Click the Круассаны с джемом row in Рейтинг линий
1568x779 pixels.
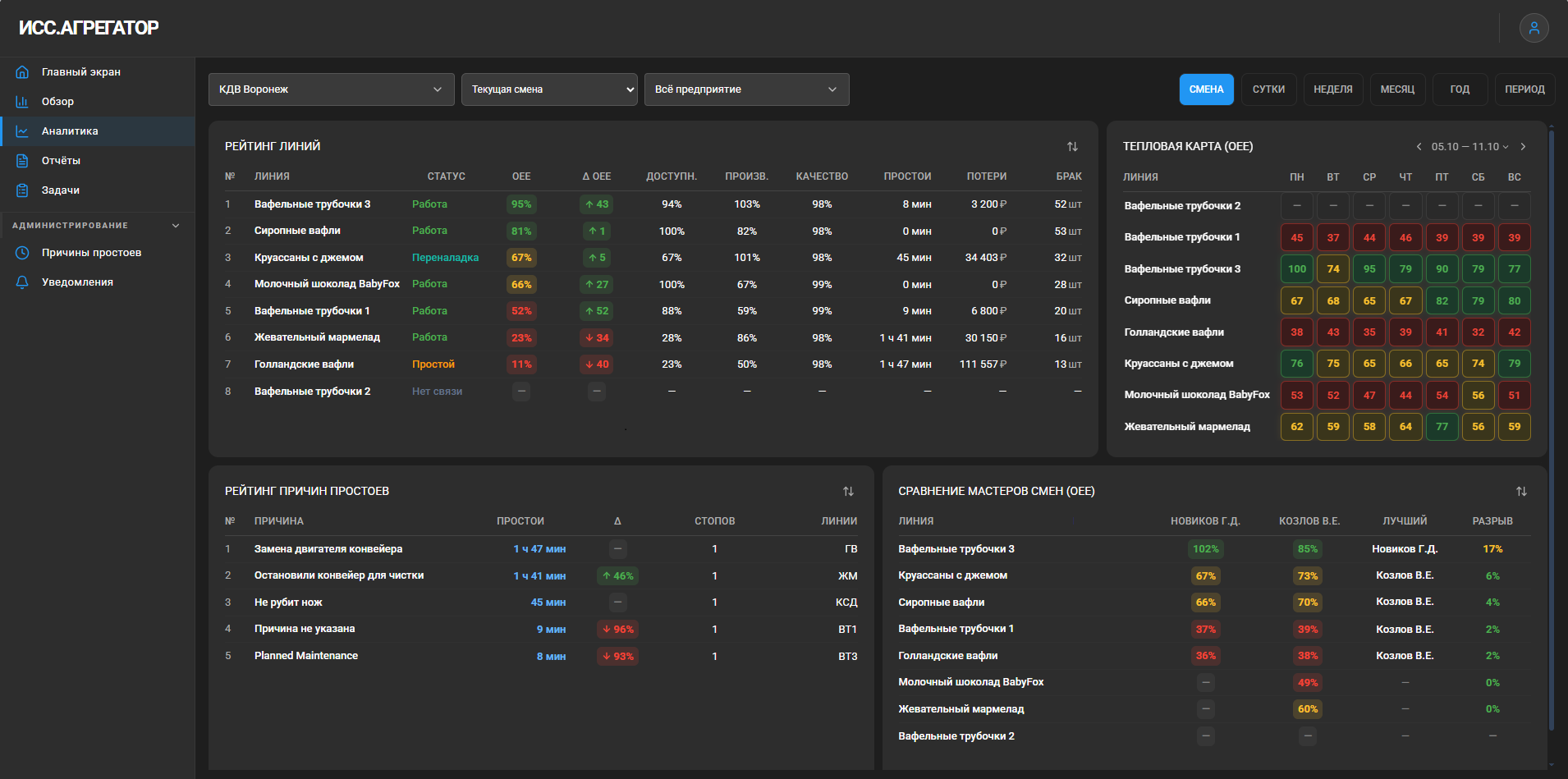[x=653, y=258]
